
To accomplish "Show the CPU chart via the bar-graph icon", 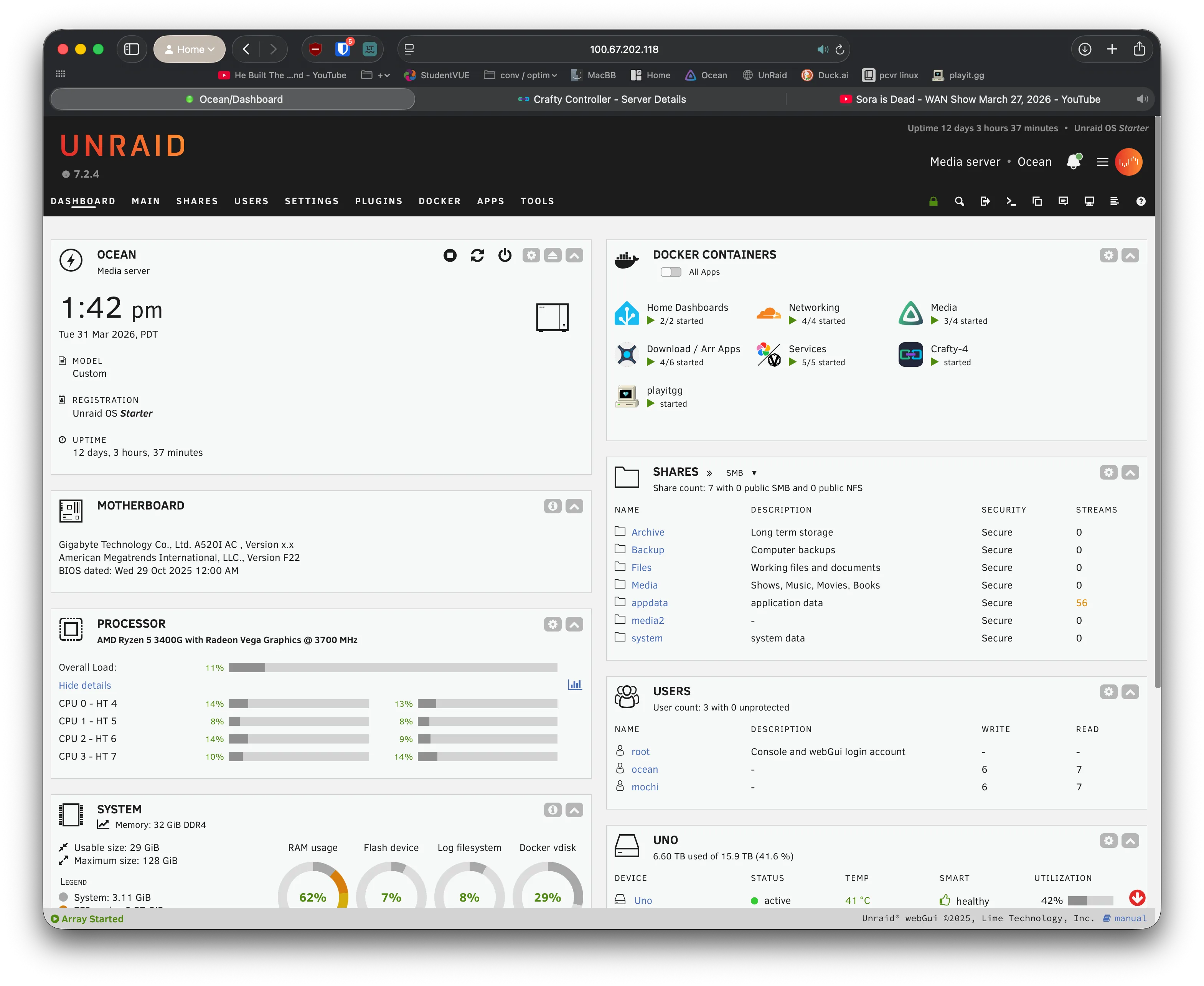I will [x=575, y=685].
